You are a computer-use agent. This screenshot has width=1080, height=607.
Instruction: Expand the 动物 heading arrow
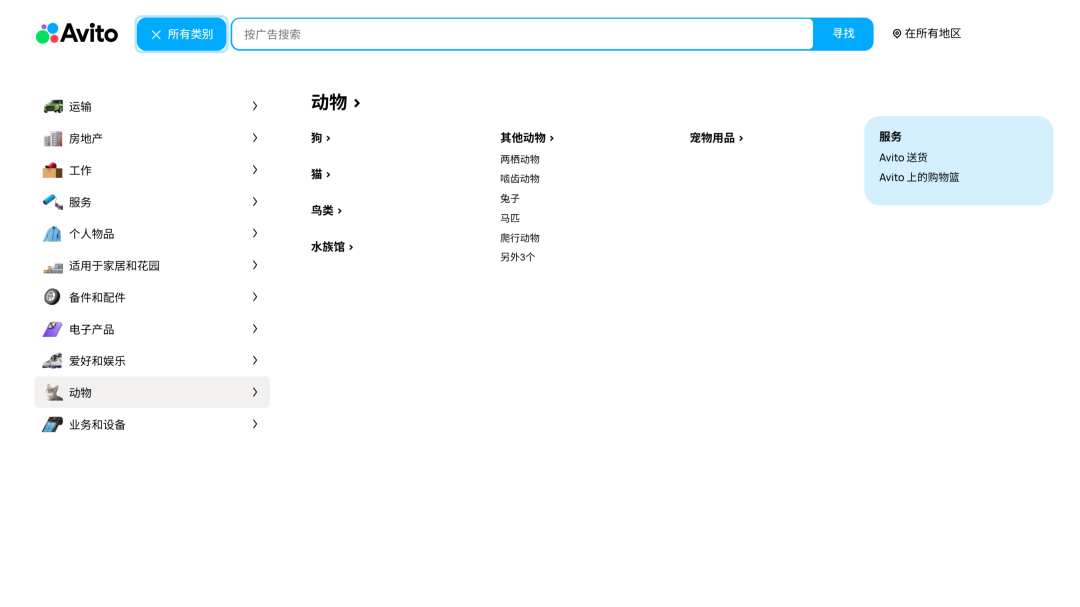click(x=359, y=101)
